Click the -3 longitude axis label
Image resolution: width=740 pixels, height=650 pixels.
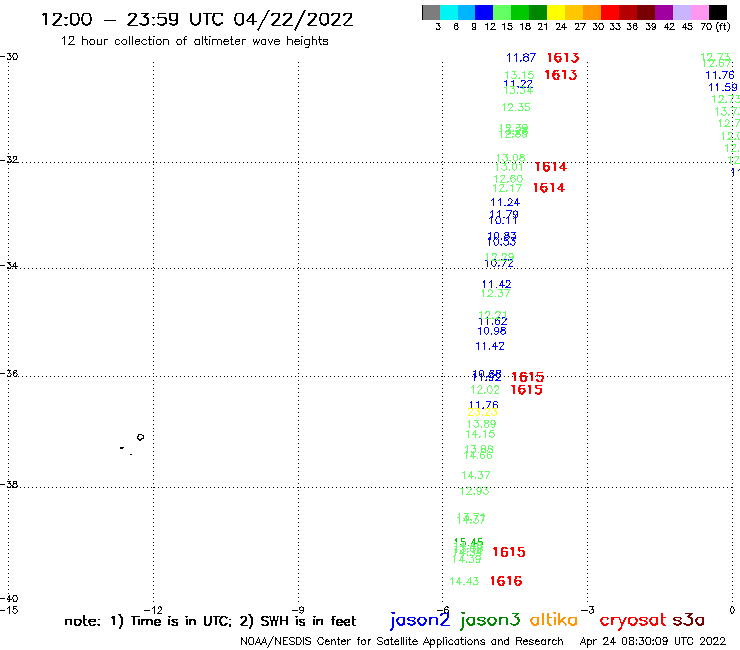(x=588, y=610)
